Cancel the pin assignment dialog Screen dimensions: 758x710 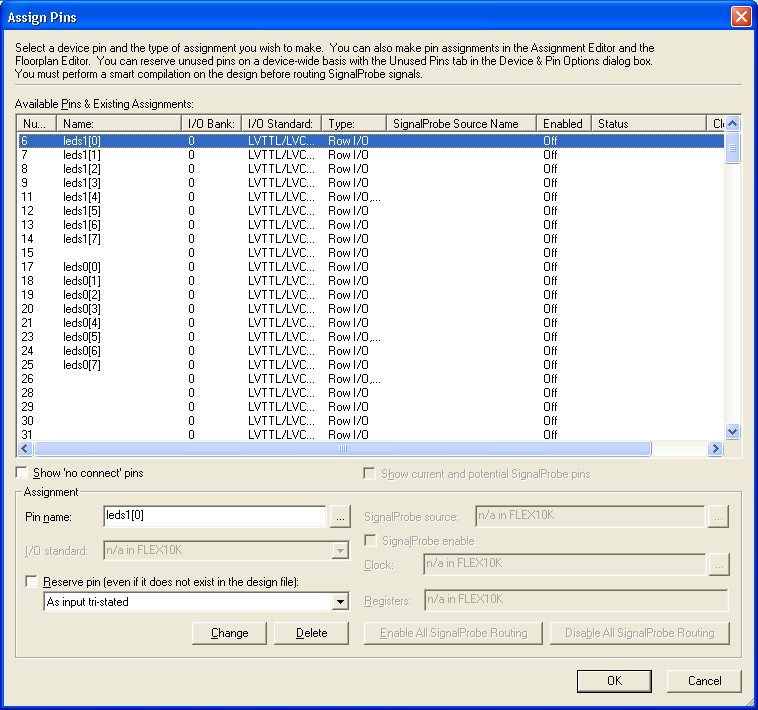click(x=704, y=681)
